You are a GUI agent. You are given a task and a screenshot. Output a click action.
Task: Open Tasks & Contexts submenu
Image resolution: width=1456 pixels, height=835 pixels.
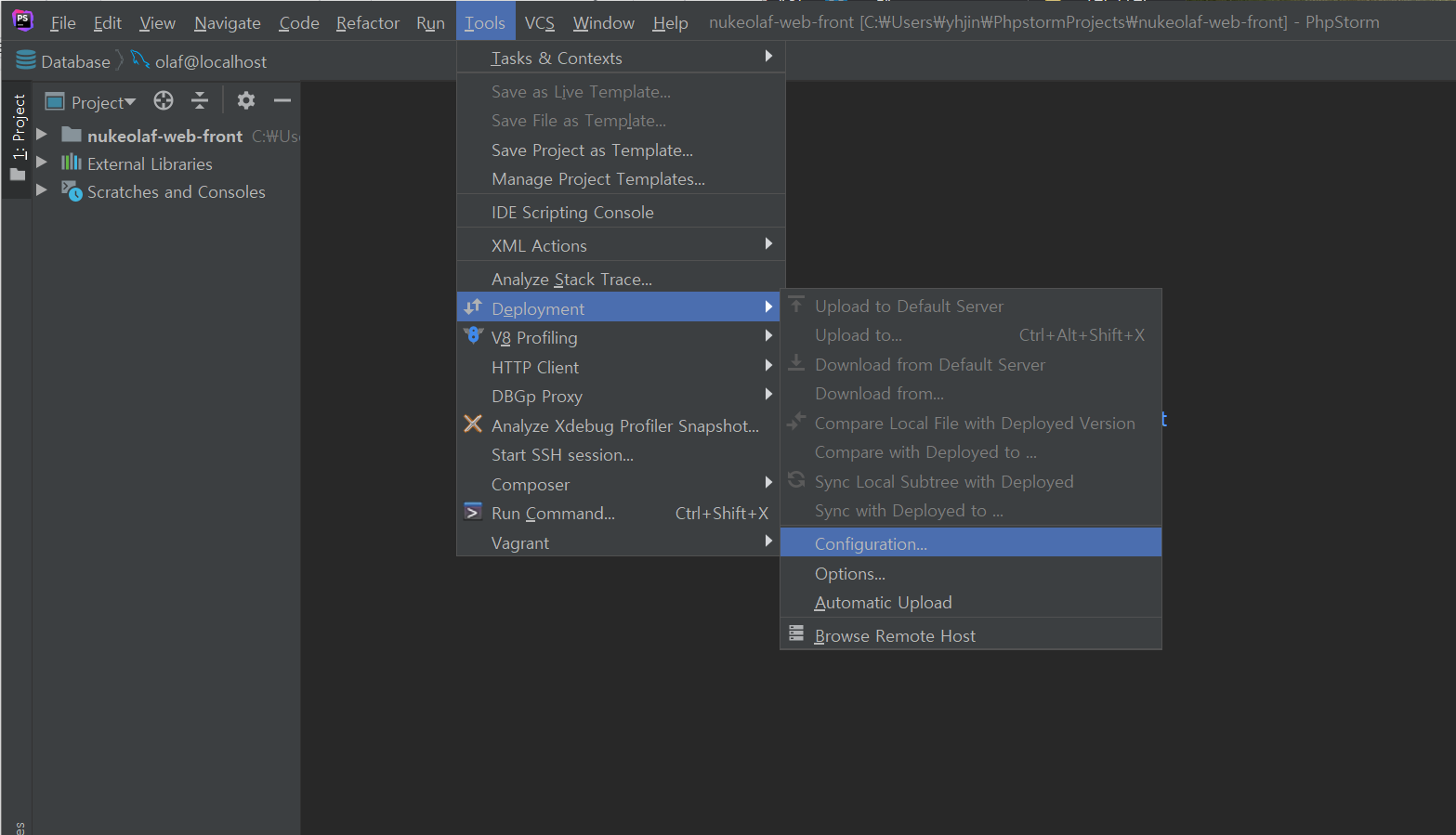click(621, 58)
